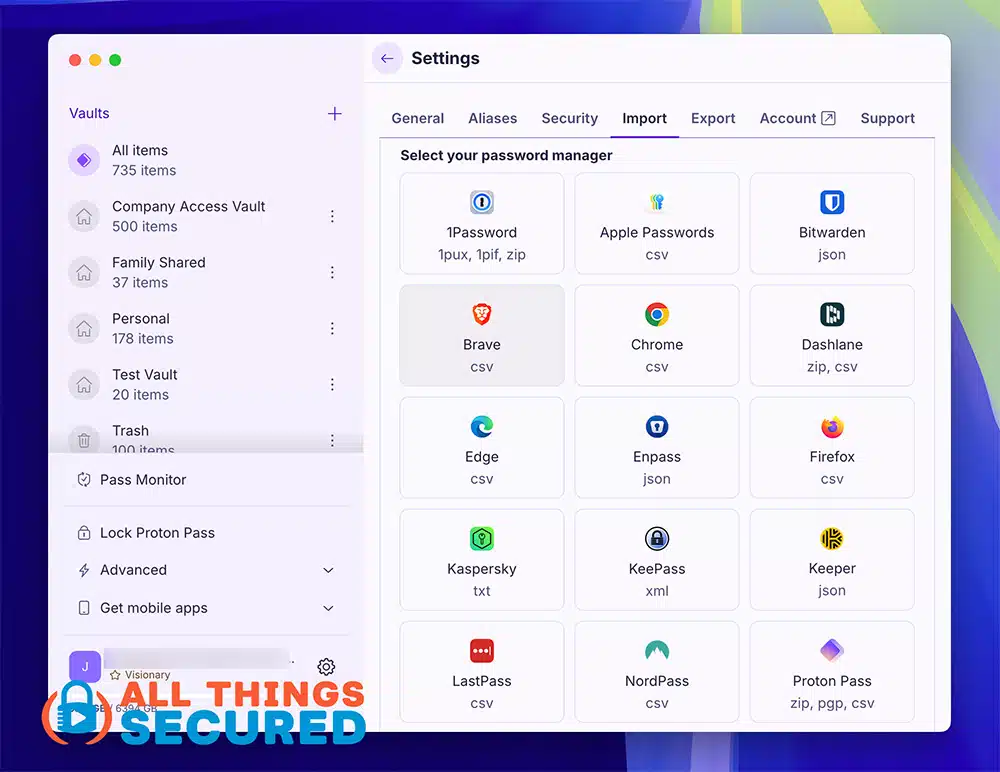Switch to the Security tab

569,118
